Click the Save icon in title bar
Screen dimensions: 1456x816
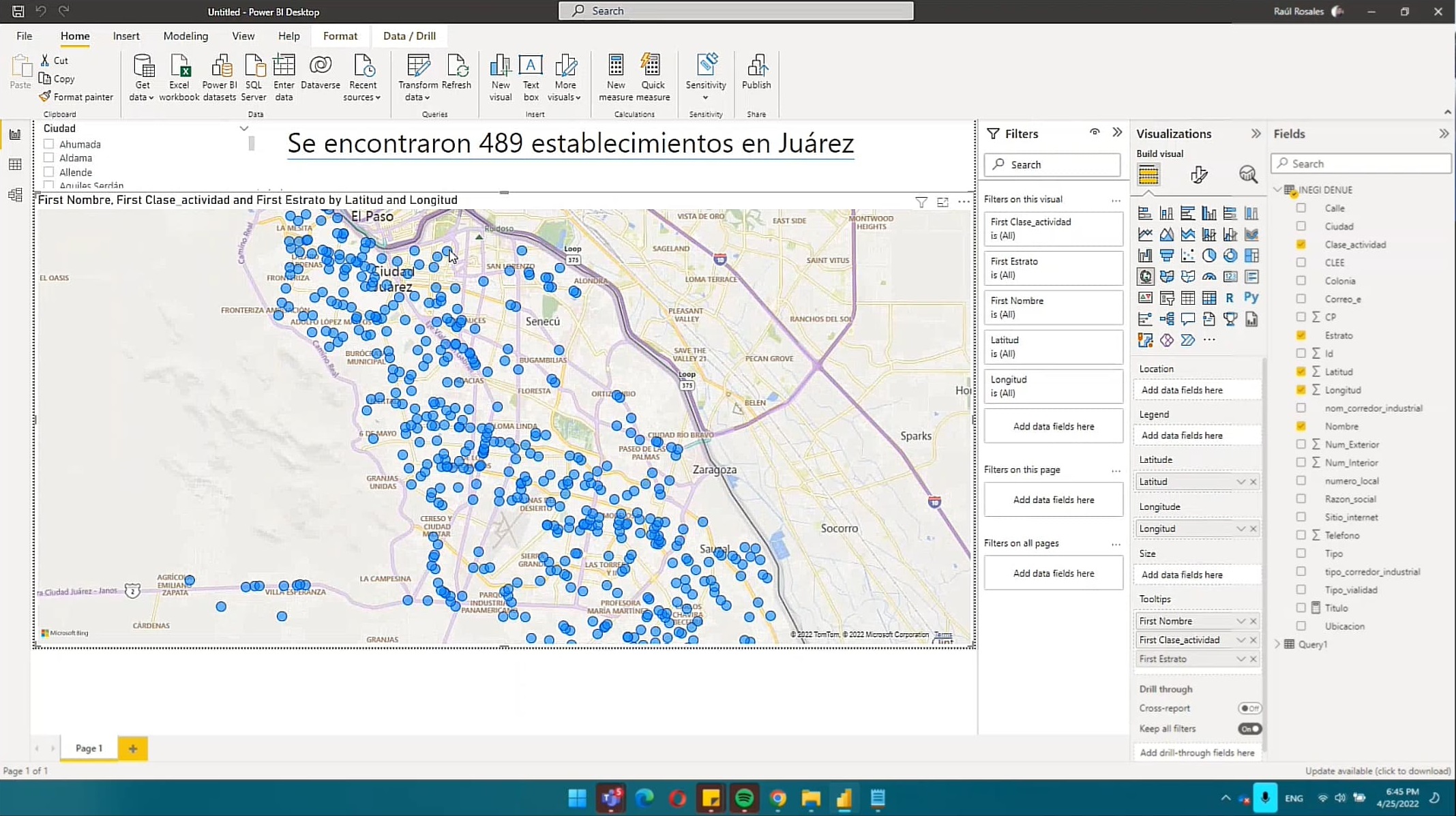tap(18, 11)
